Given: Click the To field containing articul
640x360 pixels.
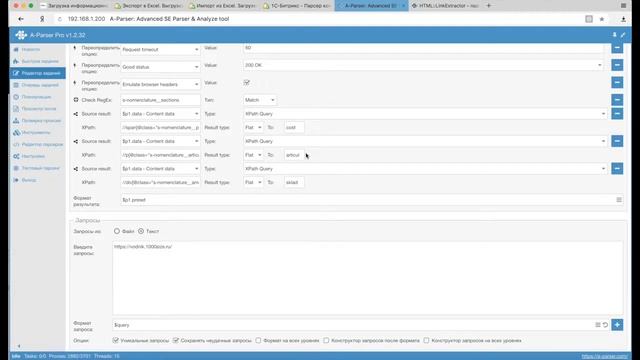Looking at the screenshot, I should point(294,155).
